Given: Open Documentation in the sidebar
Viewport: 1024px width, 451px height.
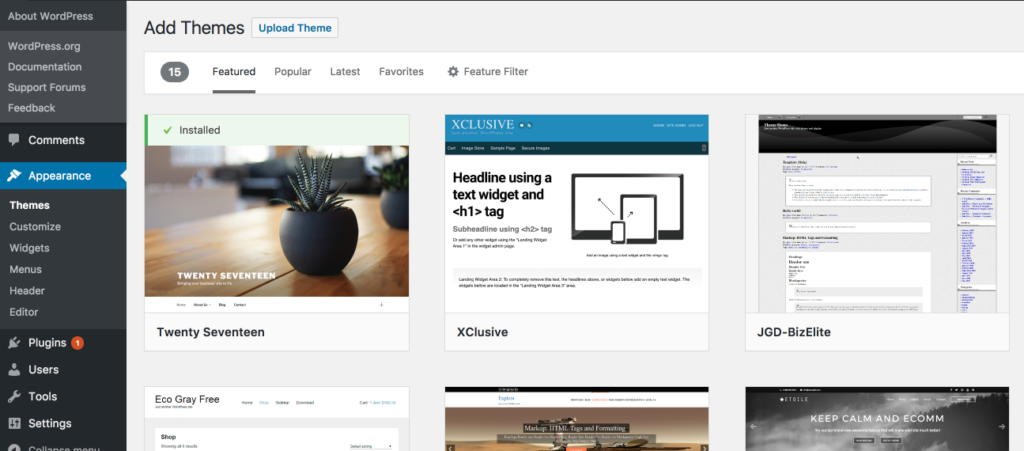Looking at the screenshot, I should tap(44, 67).
